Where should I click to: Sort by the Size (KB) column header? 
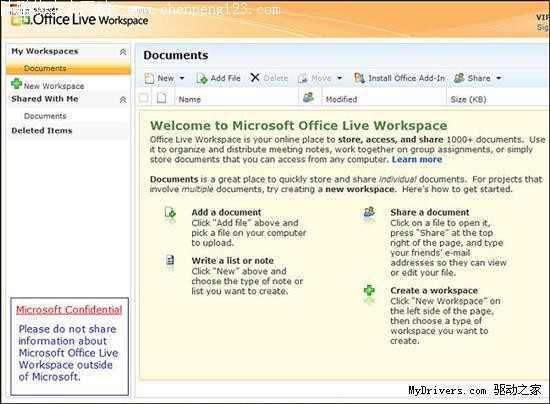click(468, 100)
